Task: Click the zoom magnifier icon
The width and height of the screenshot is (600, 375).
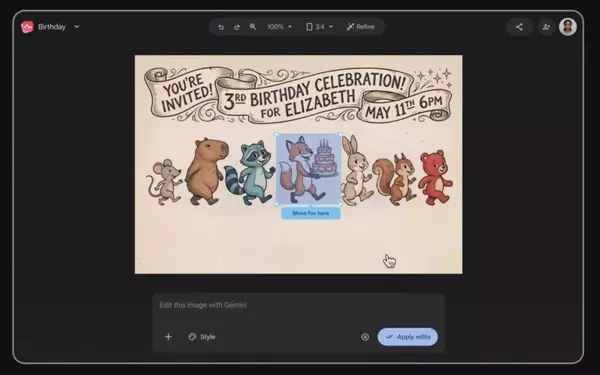Action: point(253,27)
